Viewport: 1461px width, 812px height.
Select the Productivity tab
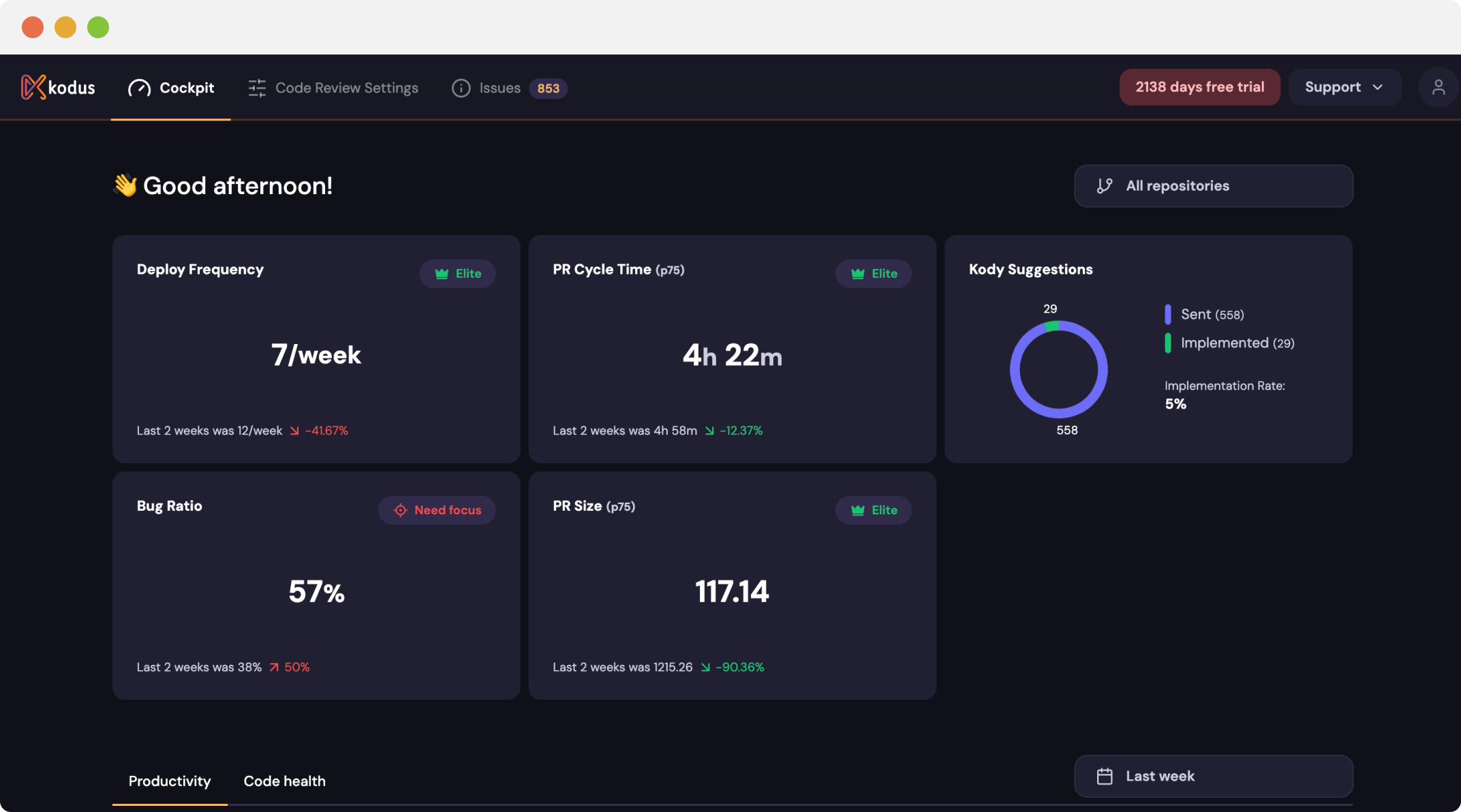coord(170,781)
